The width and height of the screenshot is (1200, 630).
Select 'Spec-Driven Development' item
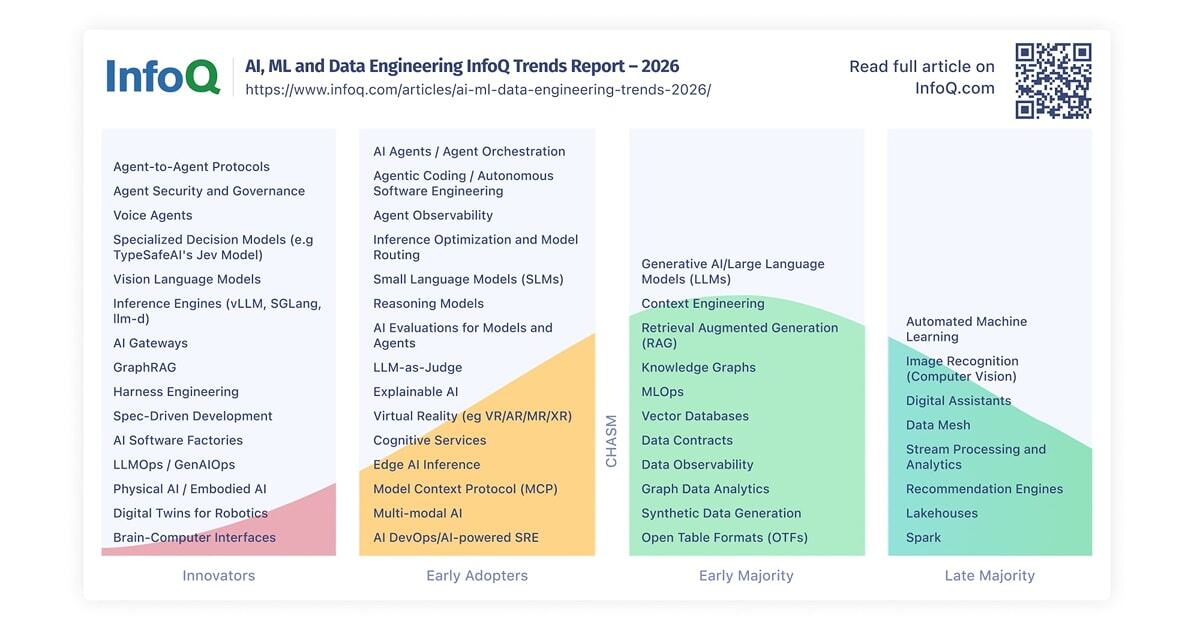tap(193, 416)
